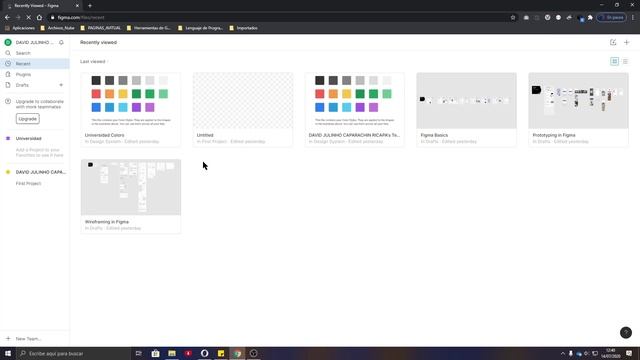This screenshot has width=640, height=360.
Task: Open Chrome taskbar icon
Action: tap(237, 353)
